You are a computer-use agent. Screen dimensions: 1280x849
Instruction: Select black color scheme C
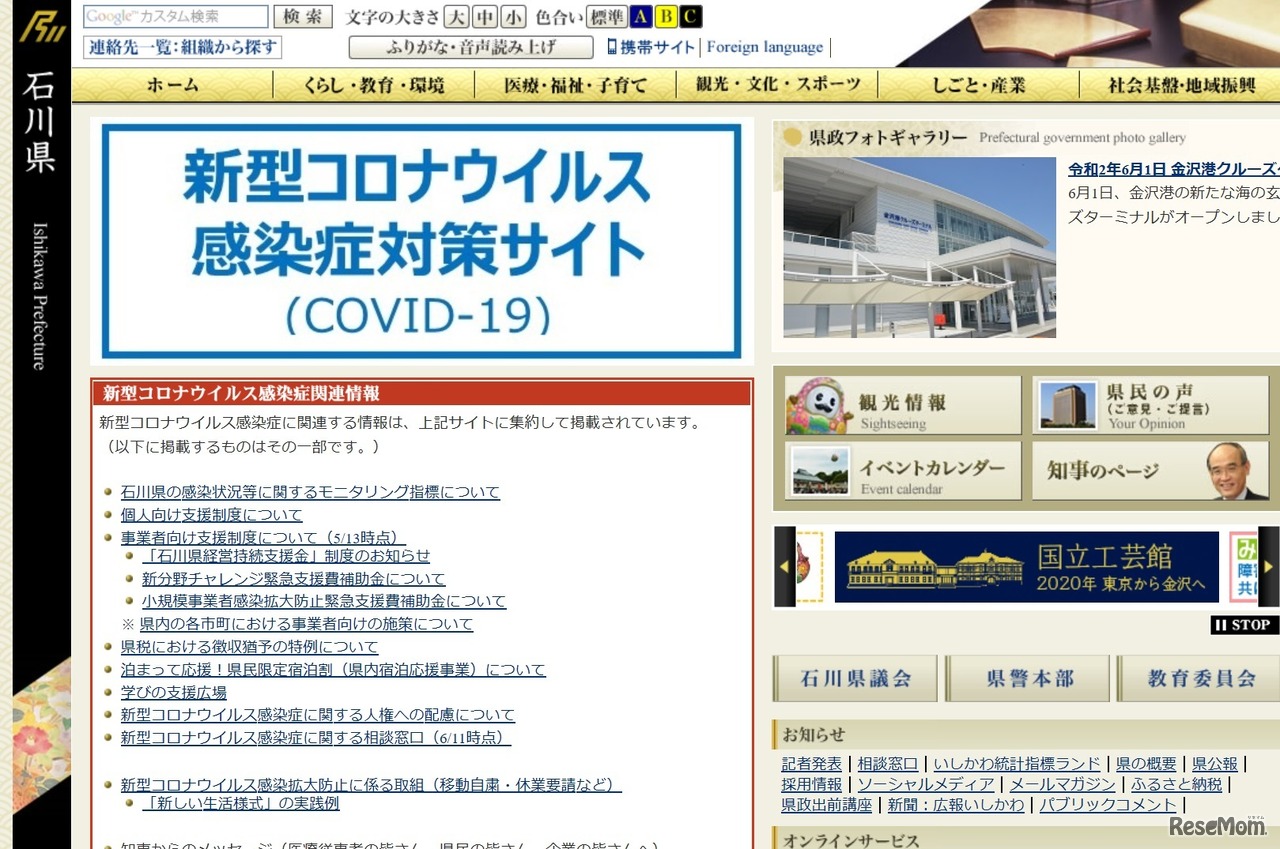pyautogui.click(x=691, y=17)
